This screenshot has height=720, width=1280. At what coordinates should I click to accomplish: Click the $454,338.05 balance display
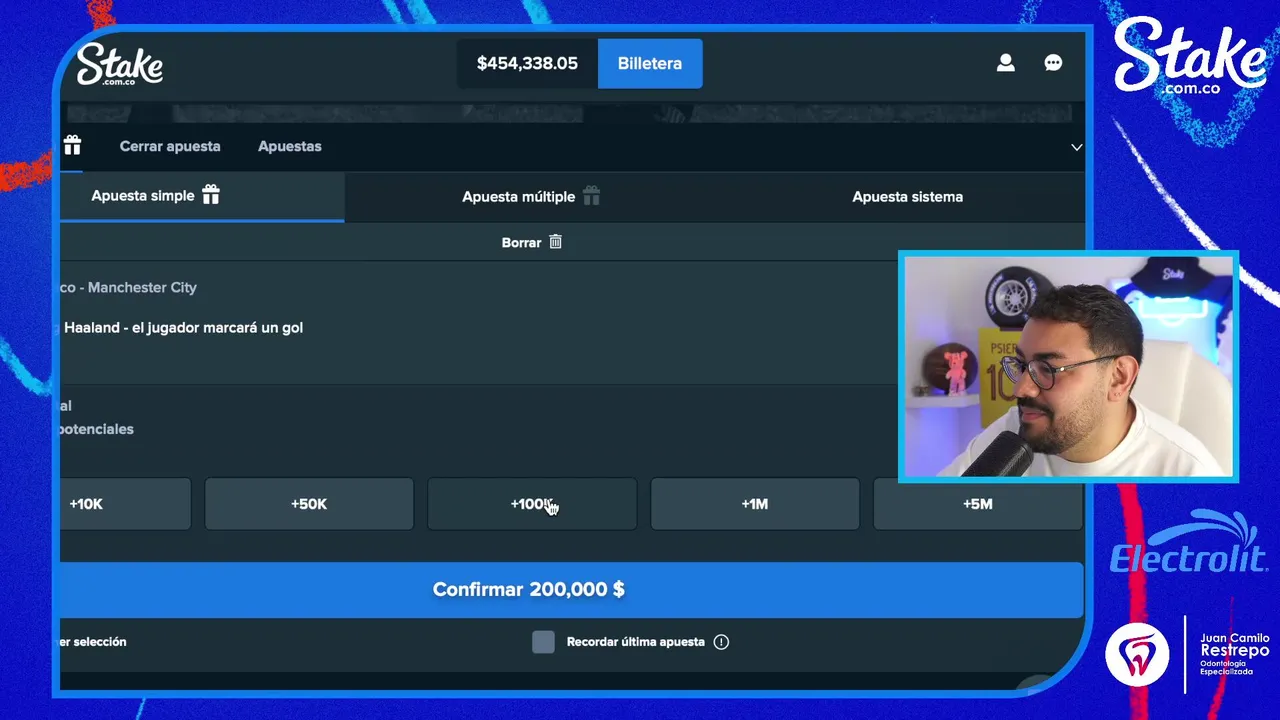point(527,63)
